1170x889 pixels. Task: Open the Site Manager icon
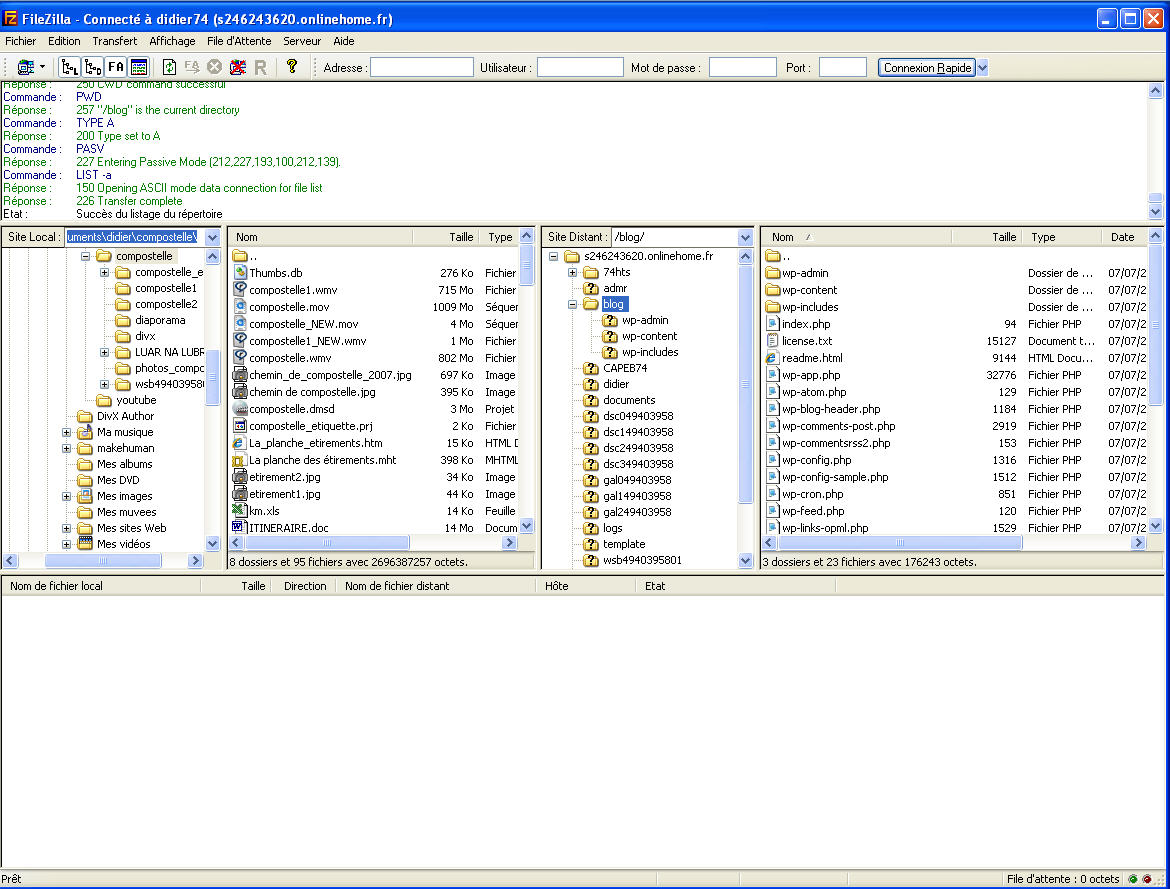coord(24,67)
